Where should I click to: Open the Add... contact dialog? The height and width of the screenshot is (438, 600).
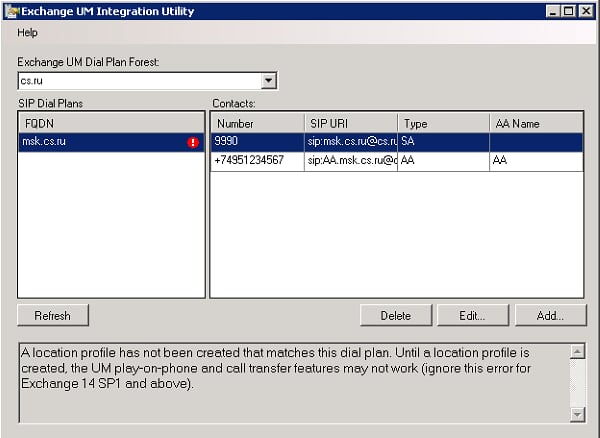550,315
